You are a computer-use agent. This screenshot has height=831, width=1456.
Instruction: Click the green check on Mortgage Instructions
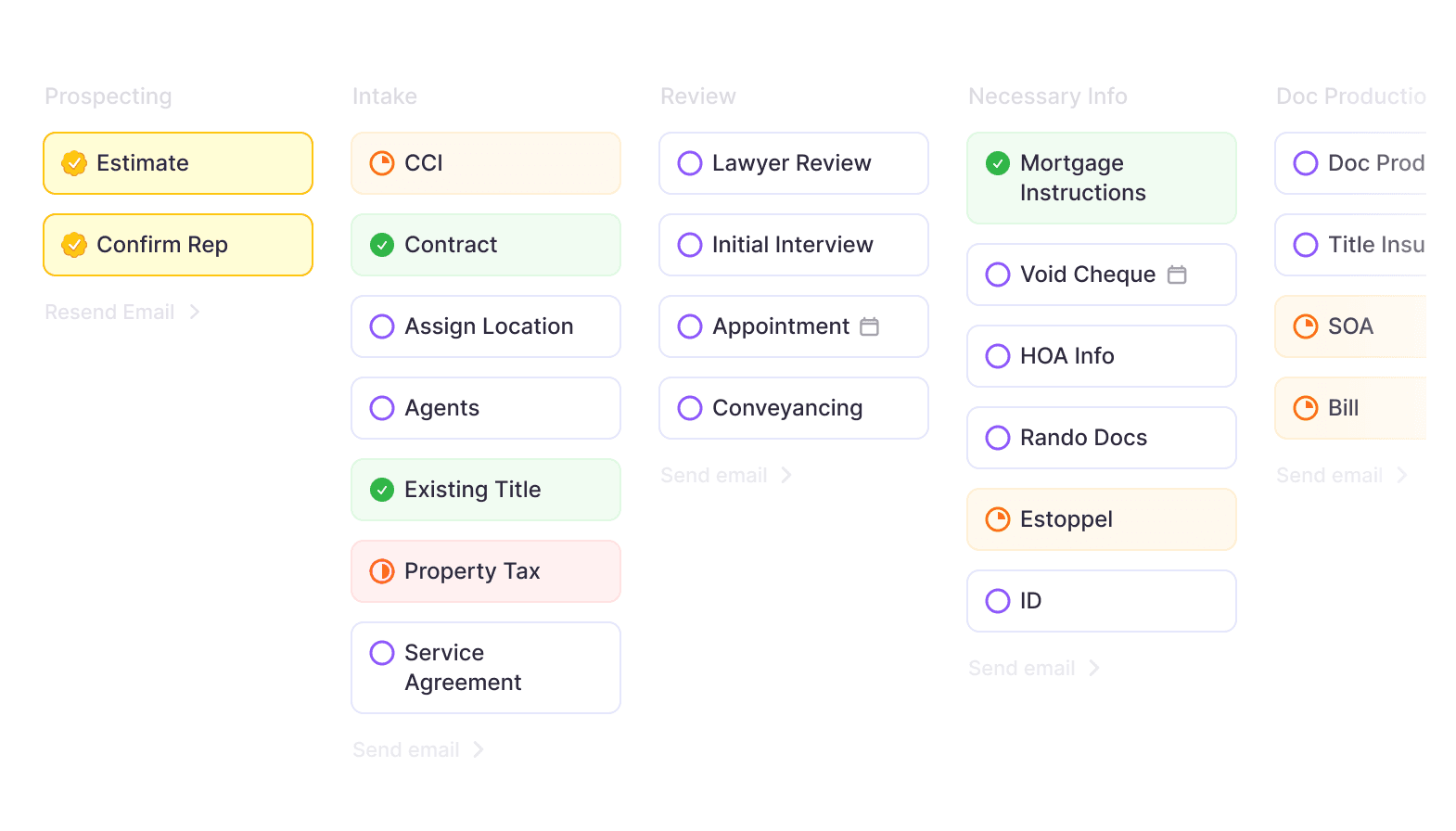click(998, 163)
